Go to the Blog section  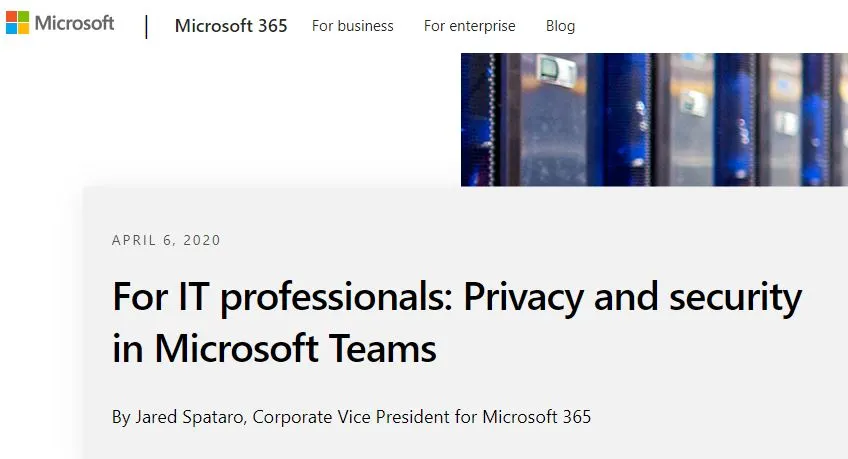[560, 26]
